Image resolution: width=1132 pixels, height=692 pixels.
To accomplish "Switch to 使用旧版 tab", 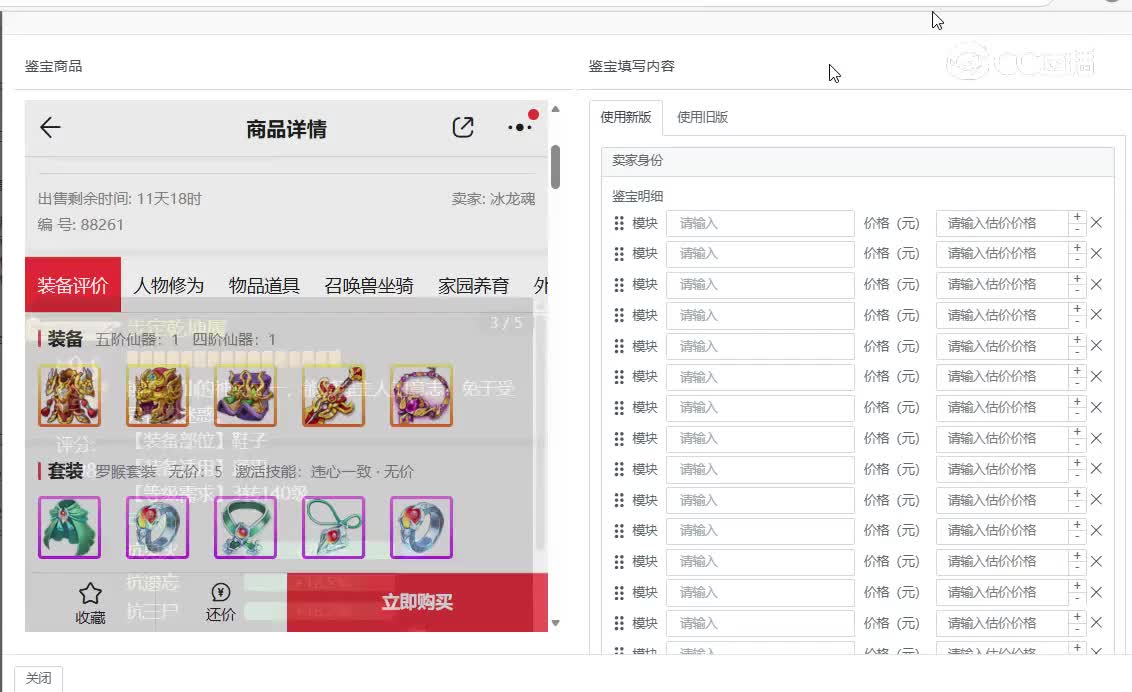I will tap(702, 117).
